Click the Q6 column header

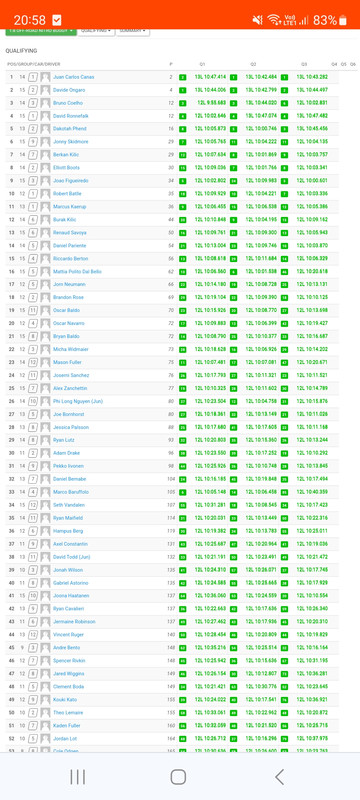(353, 64)
